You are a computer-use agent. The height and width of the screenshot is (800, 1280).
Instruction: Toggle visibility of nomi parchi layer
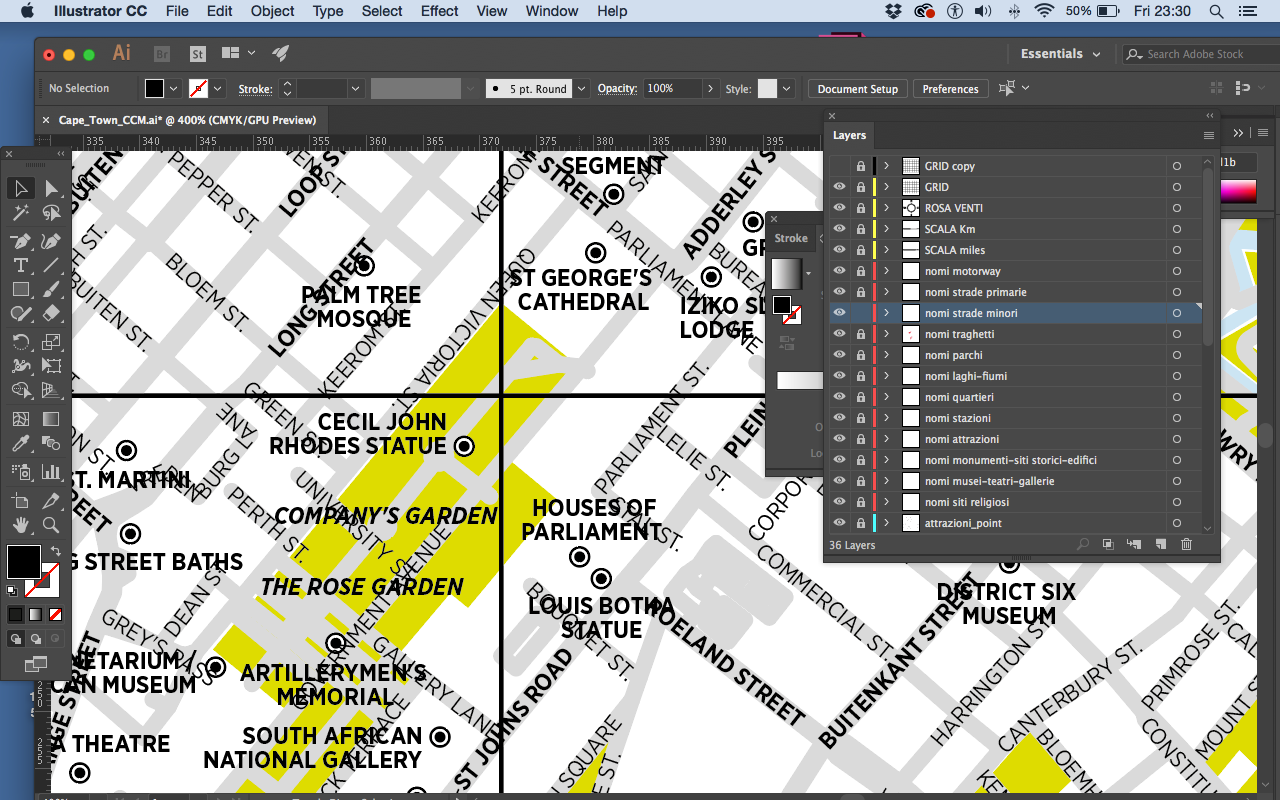[x=839, y=355]
